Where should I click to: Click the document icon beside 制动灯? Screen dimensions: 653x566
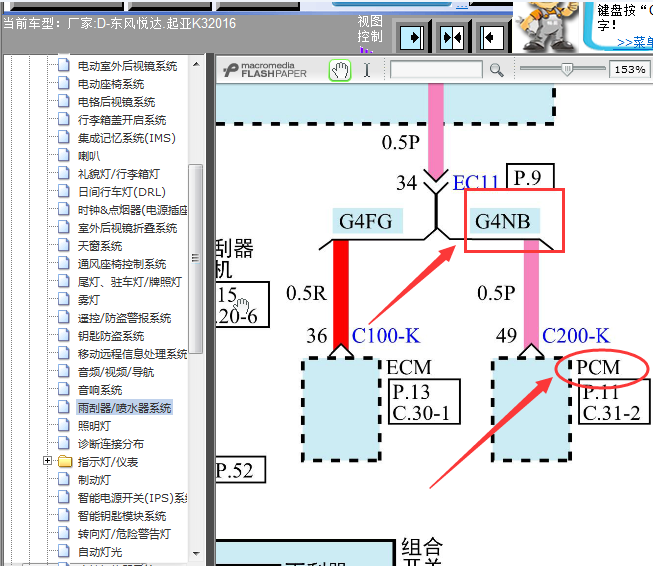pyautogui.click(x=64, y=479)
